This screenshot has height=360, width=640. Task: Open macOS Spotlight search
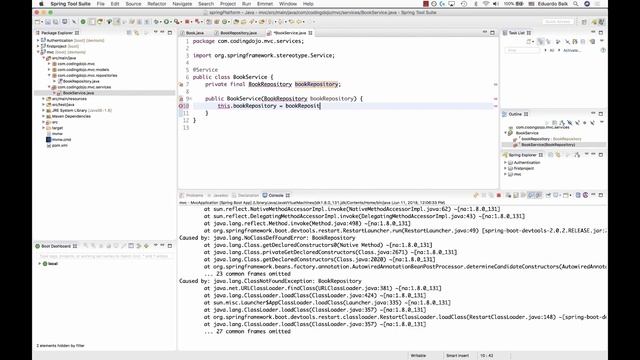576,4
